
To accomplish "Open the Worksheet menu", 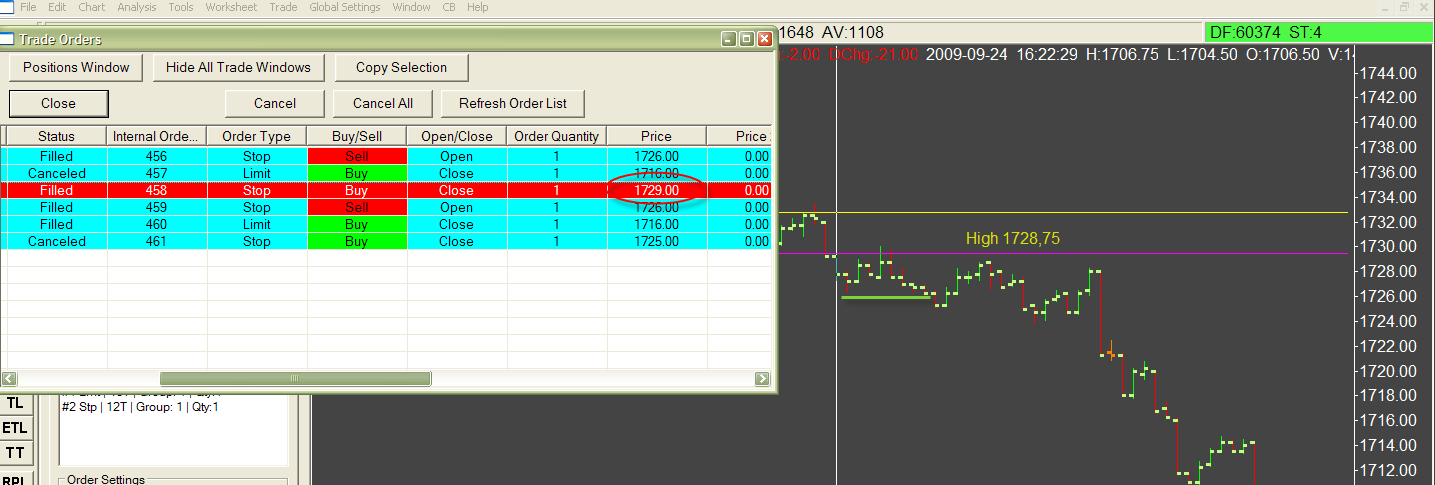I will (x=231, y=7).
